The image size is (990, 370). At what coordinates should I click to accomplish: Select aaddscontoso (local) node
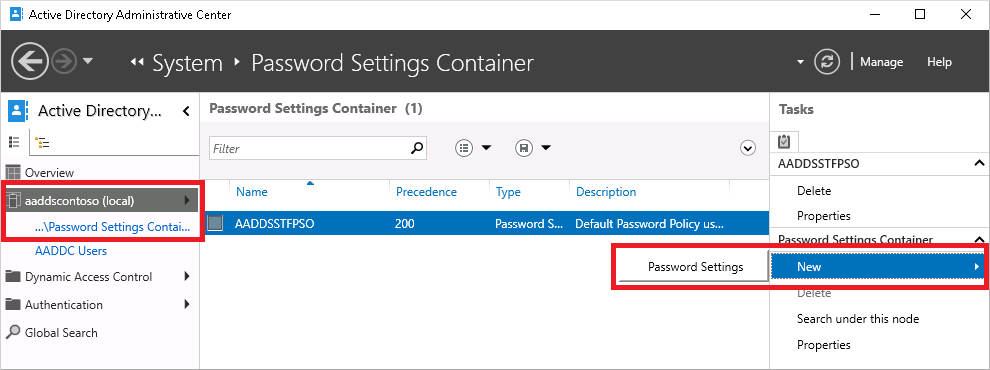[x=79, y=201]
